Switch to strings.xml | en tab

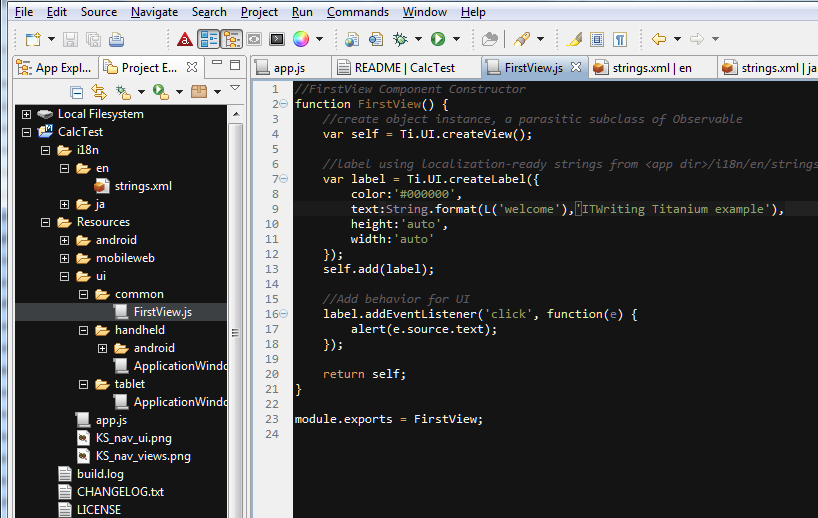pos(652,68)
